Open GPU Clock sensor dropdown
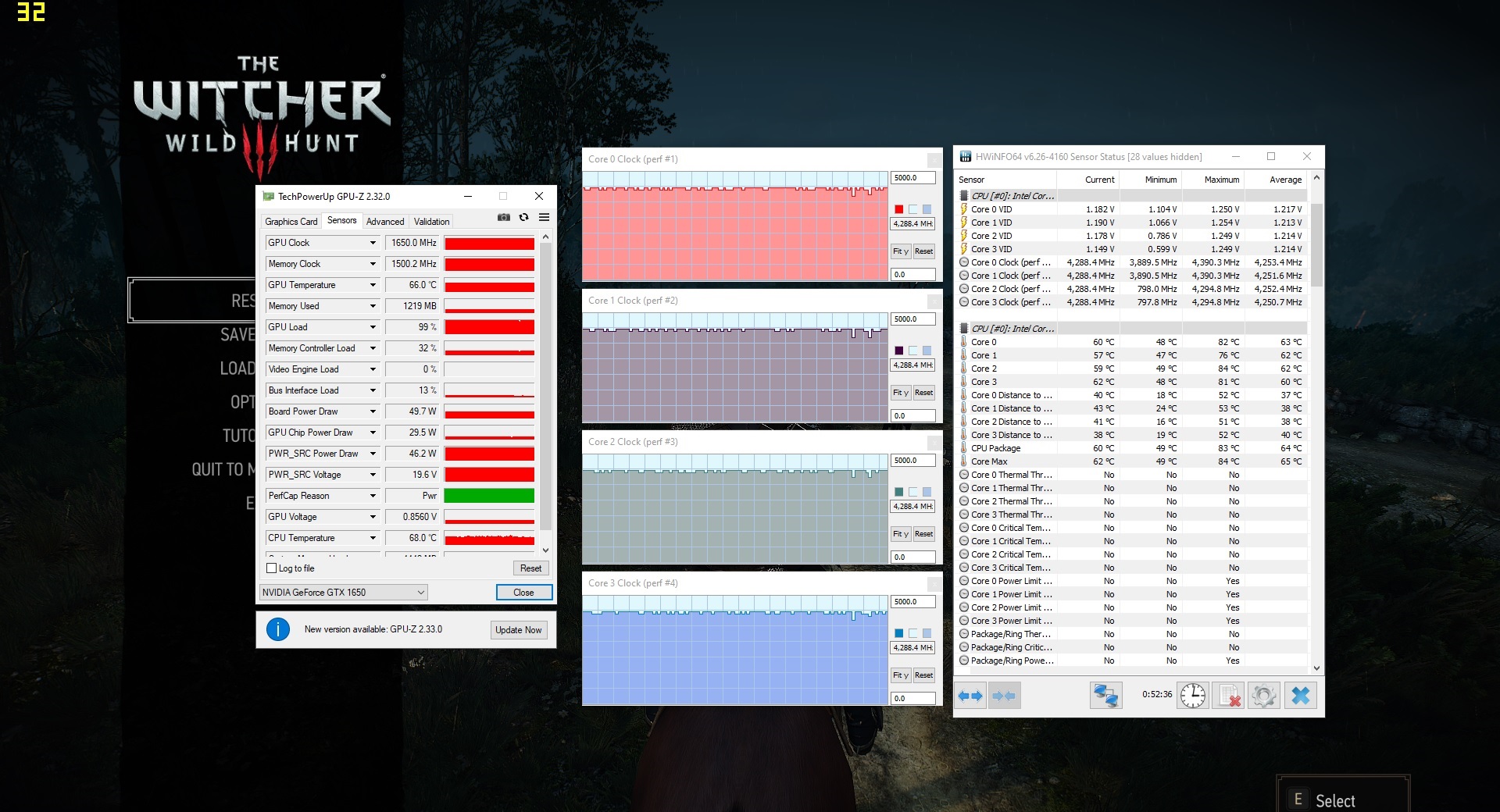Viewport: 1500px width, 812px height. 373,243
